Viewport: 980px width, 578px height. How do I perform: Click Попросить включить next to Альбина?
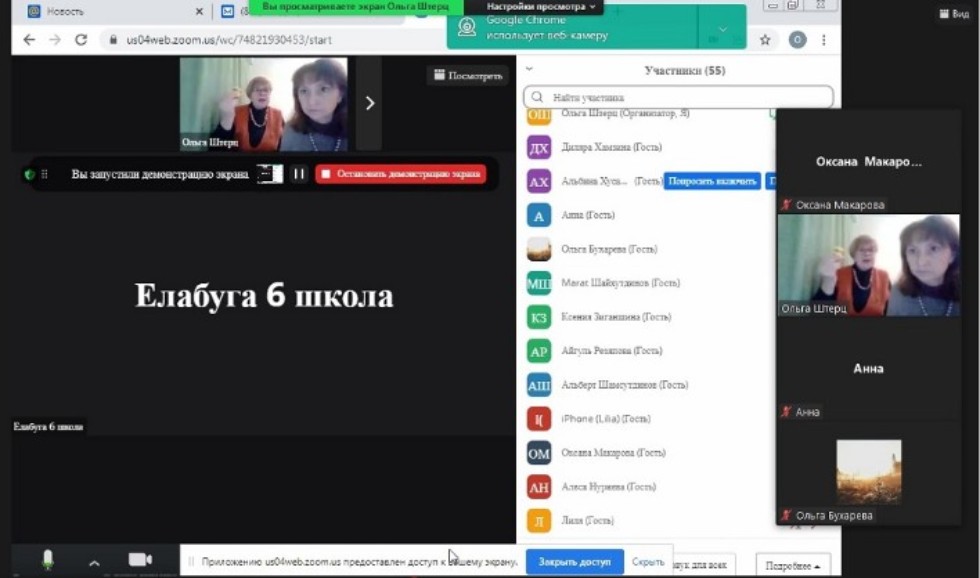tap(714, 182)
